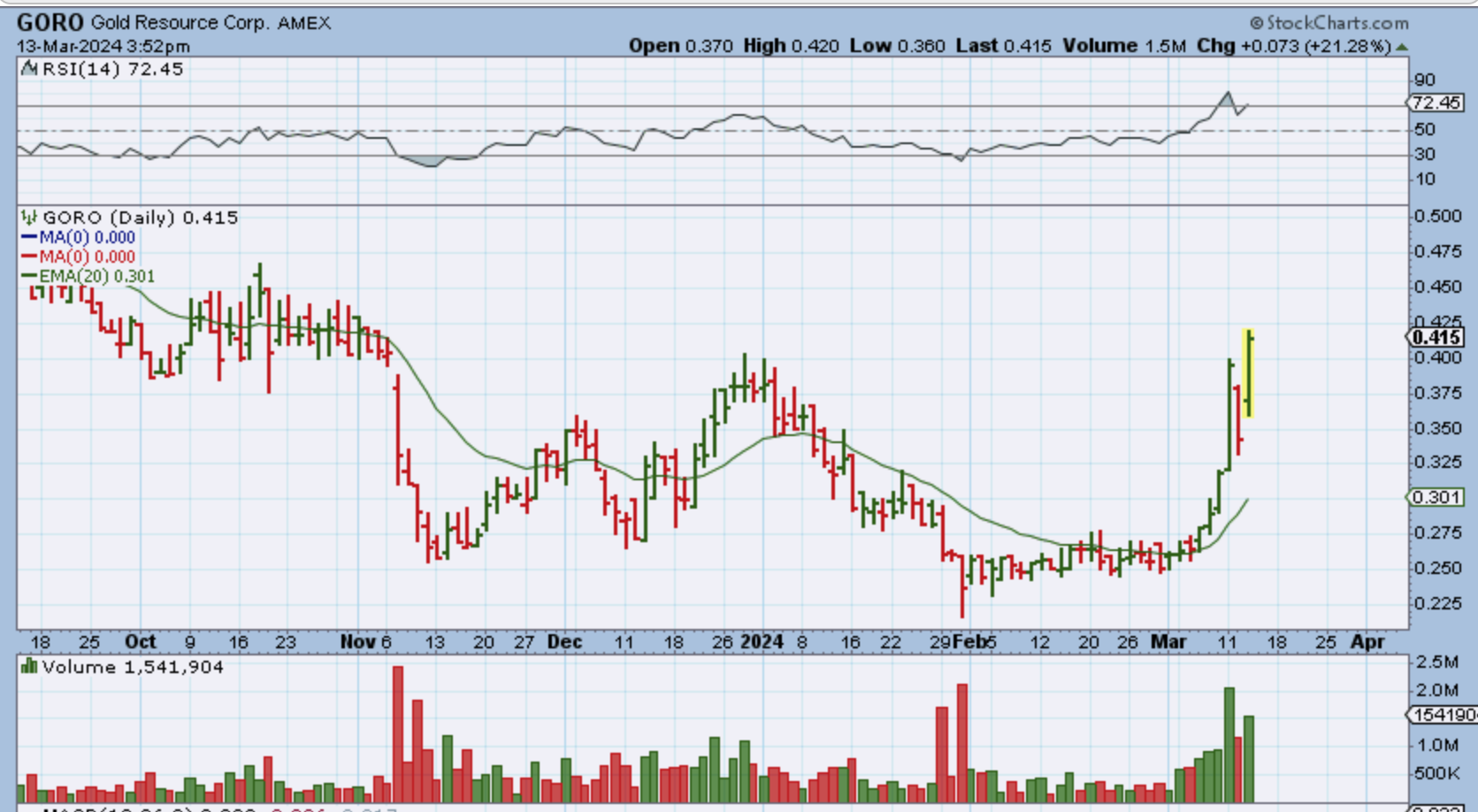The image size is (1478, 812).
Task: Click the GORO (Daily) 0.415 legend label
Action: (x=140, y=218)
